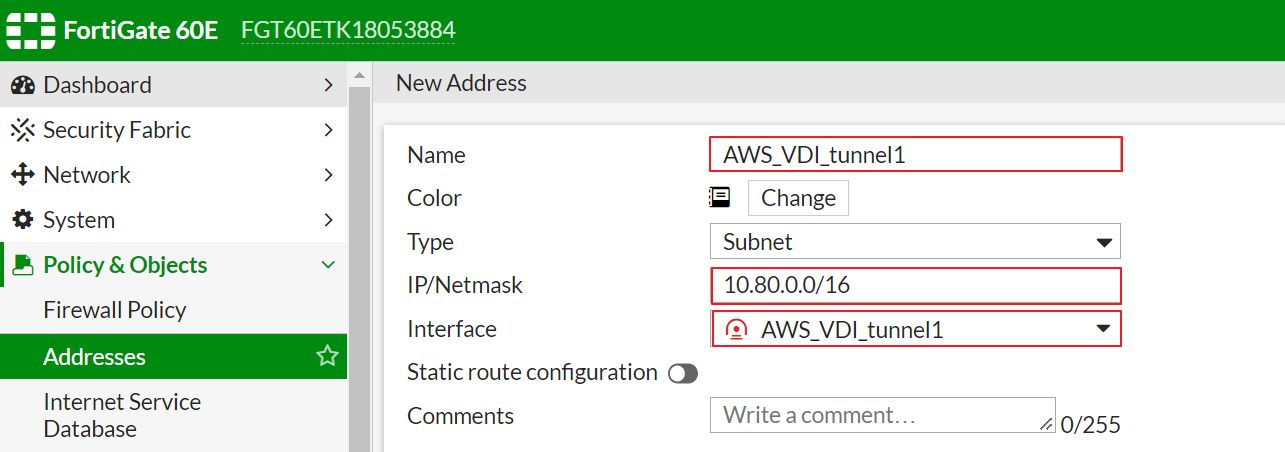
Task: Open Internet Service Database page
Action: pos(122,415)
